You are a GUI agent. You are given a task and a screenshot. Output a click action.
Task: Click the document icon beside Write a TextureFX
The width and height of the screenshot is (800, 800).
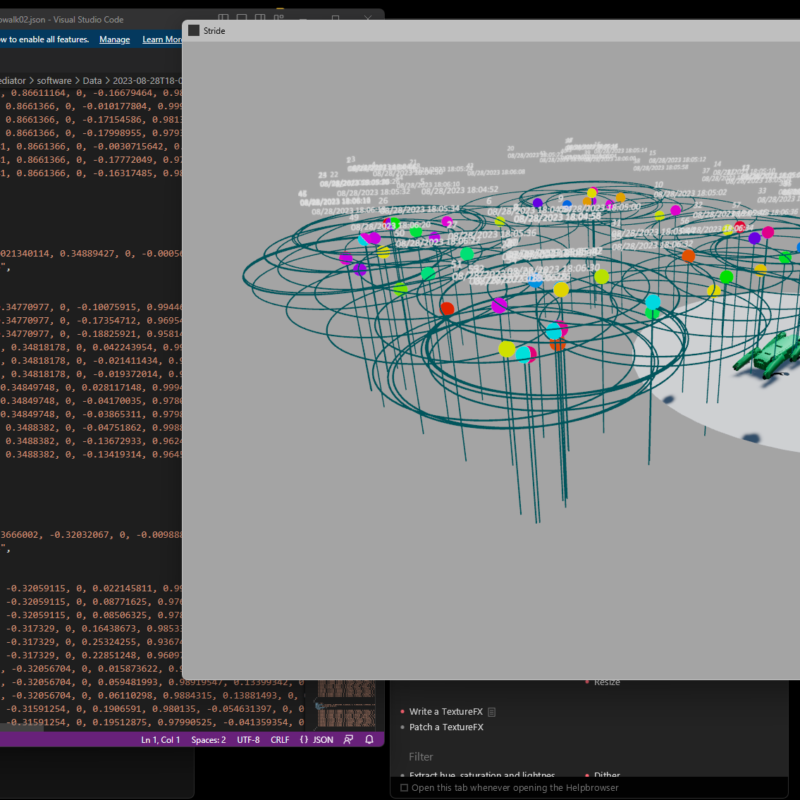(492, 712)
